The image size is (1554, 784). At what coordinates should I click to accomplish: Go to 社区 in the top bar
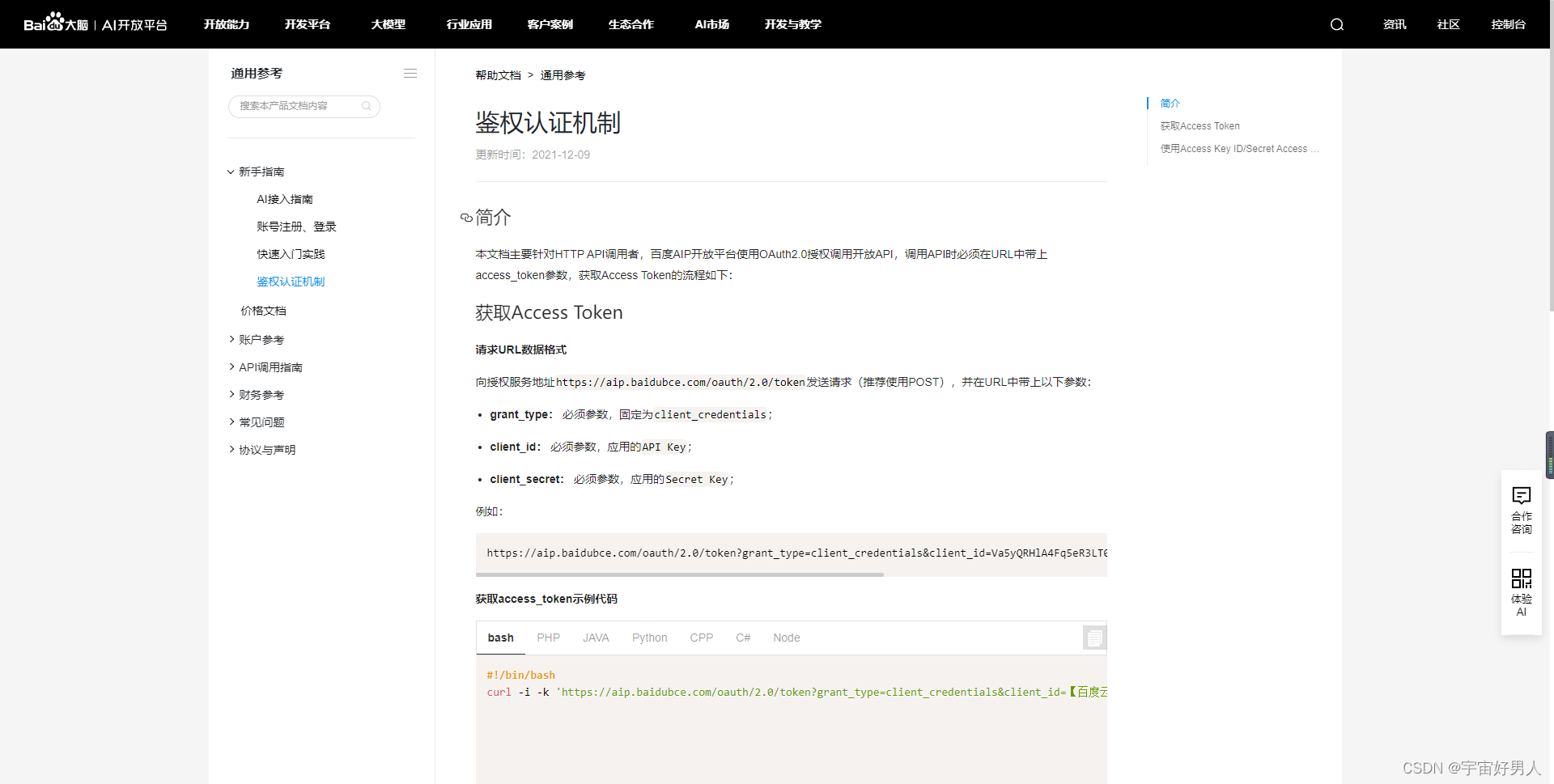point(1449,24)
